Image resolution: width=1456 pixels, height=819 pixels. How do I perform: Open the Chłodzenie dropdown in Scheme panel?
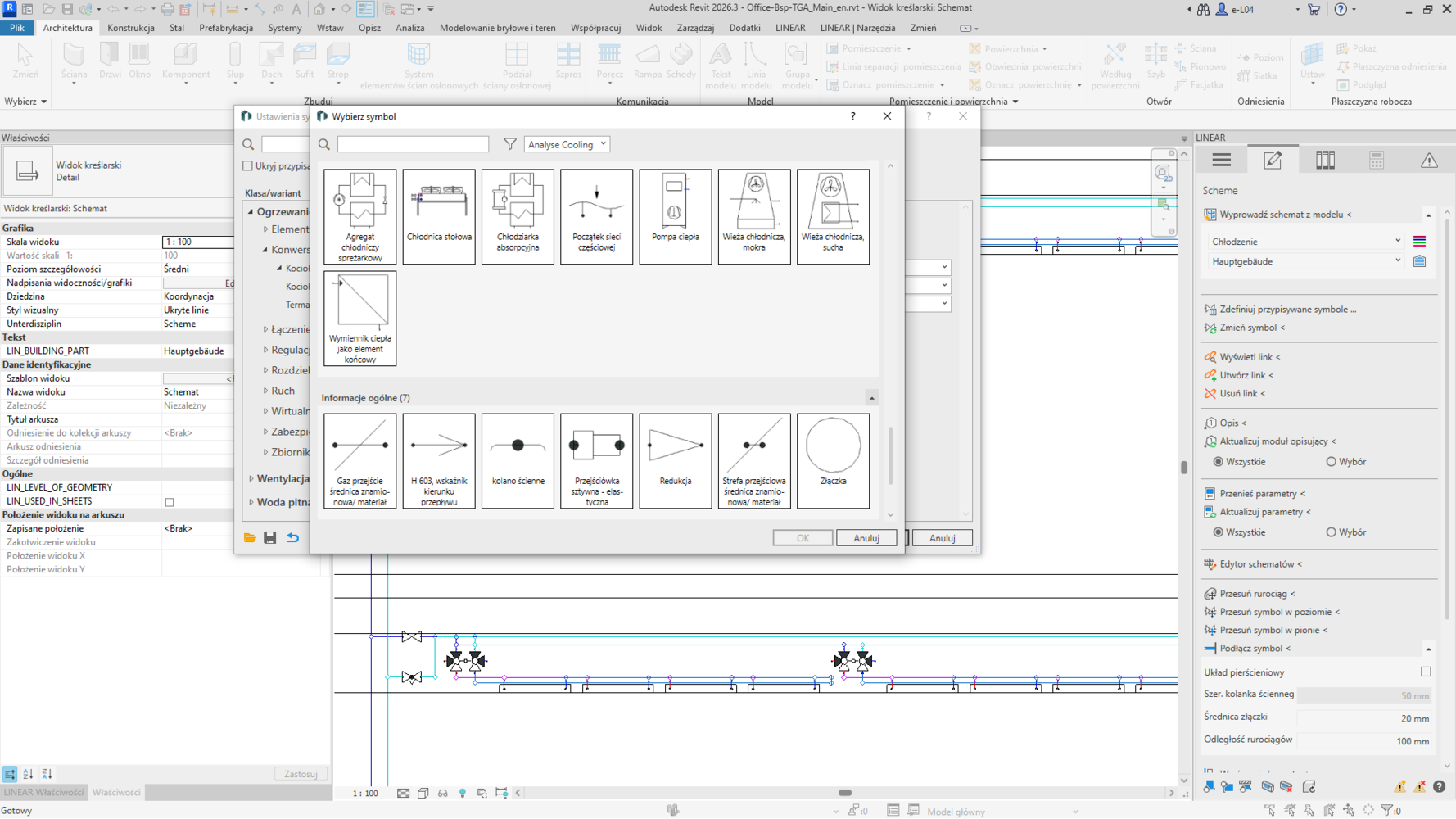pos(1305,242)
